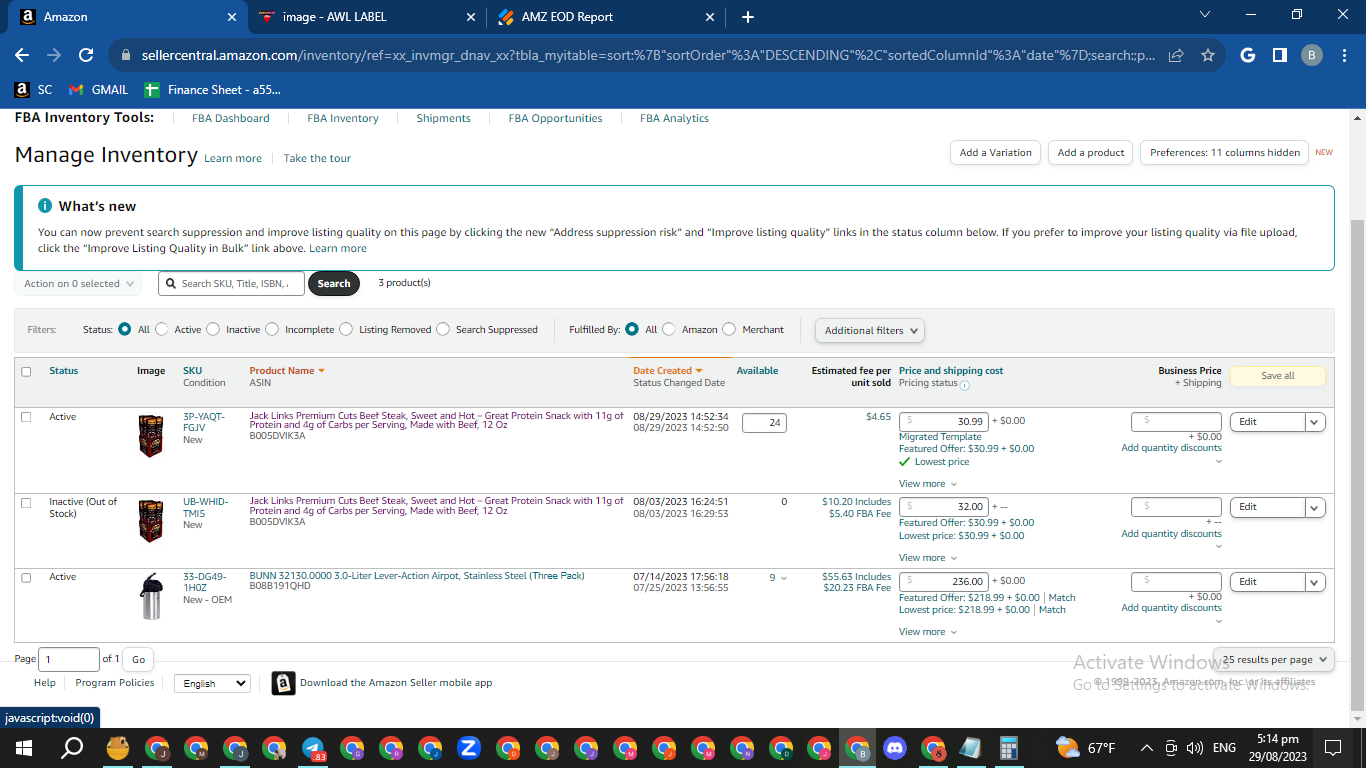Expand the Additional filters dropdown
This screenshot has width=1366, height=768.
pyautogui.click(x=870, y=330)
